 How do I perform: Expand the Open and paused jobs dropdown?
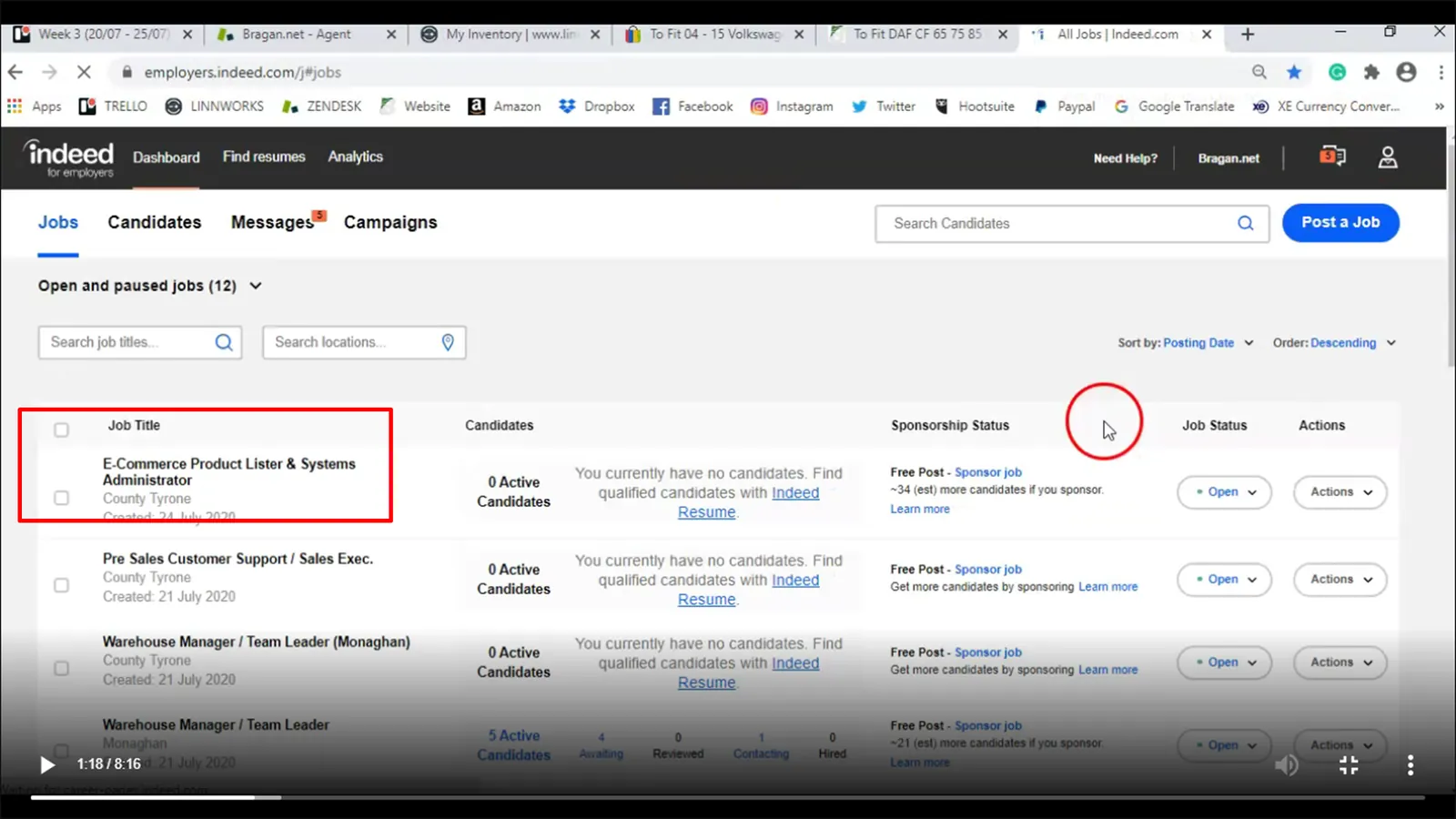click(150, 286)
